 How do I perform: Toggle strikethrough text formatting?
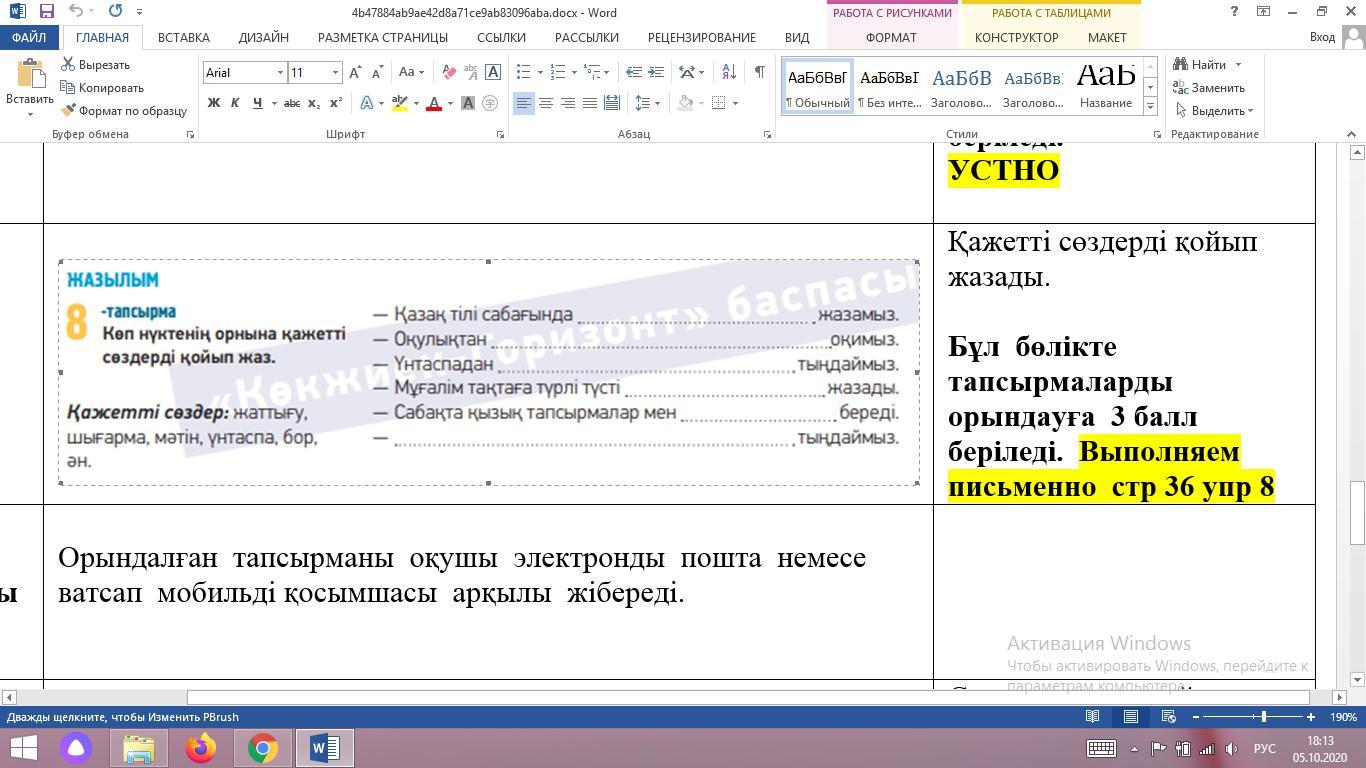[x=291, y=103]
